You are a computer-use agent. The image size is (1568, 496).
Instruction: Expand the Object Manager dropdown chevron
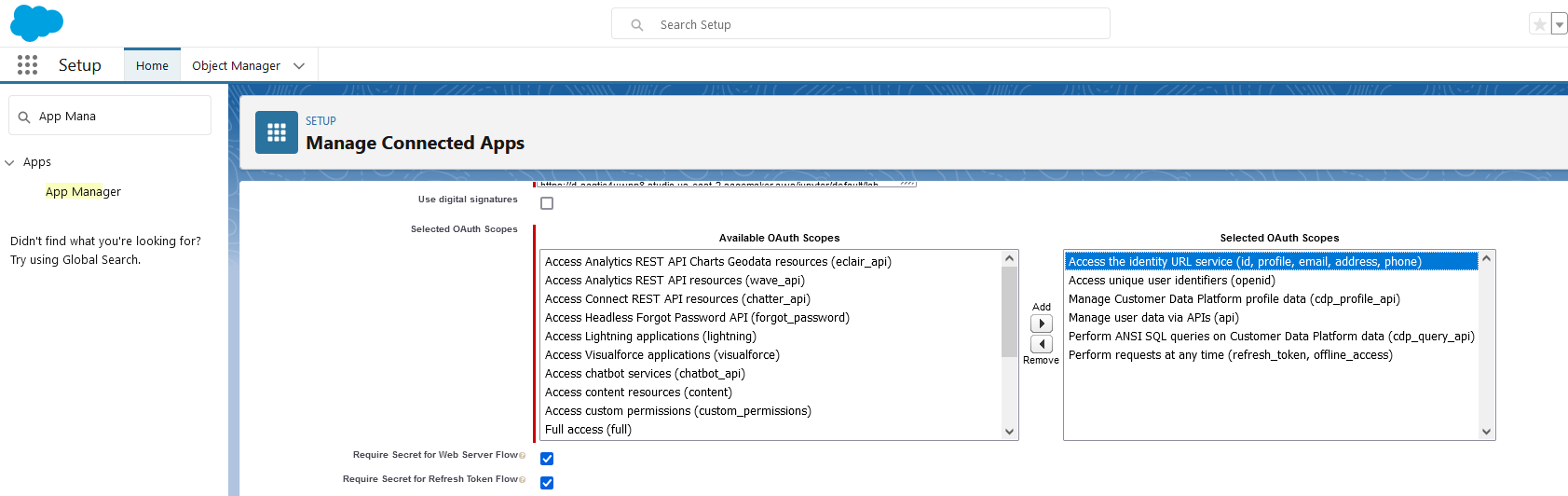299,66
